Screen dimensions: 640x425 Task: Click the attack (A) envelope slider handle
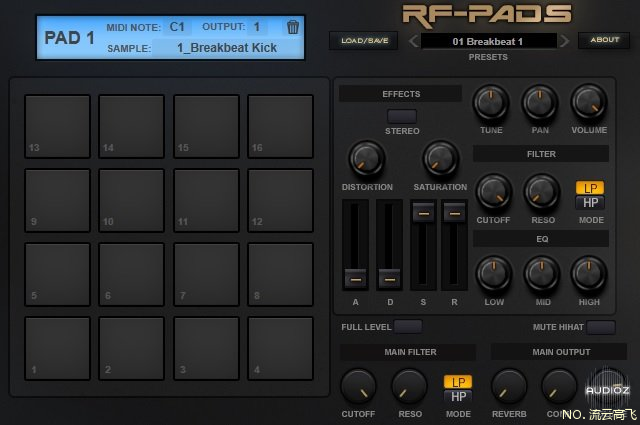[356, 279]
